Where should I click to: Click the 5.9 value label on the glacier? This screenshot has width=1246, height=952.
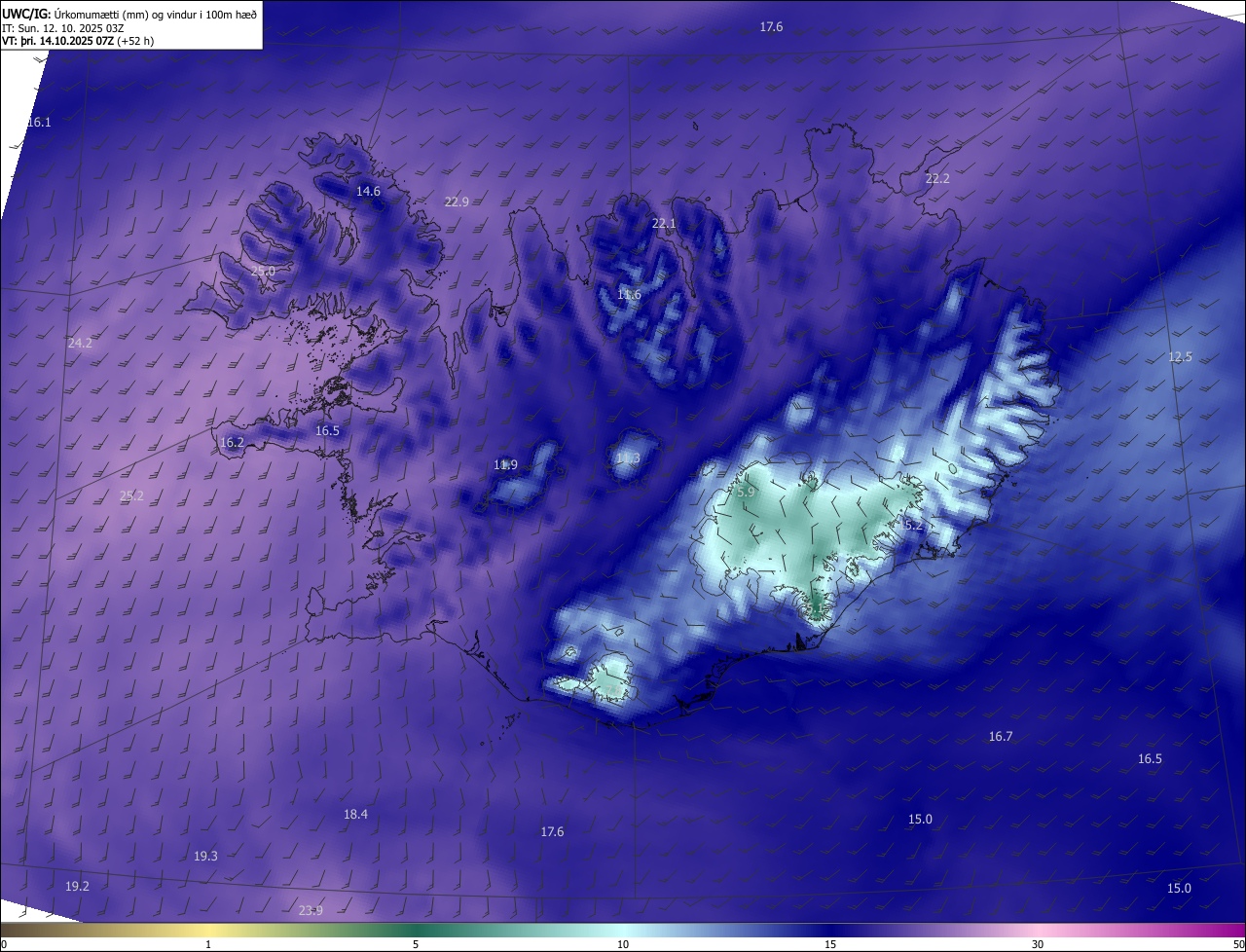pyautogui.click(x=746, y=493)
